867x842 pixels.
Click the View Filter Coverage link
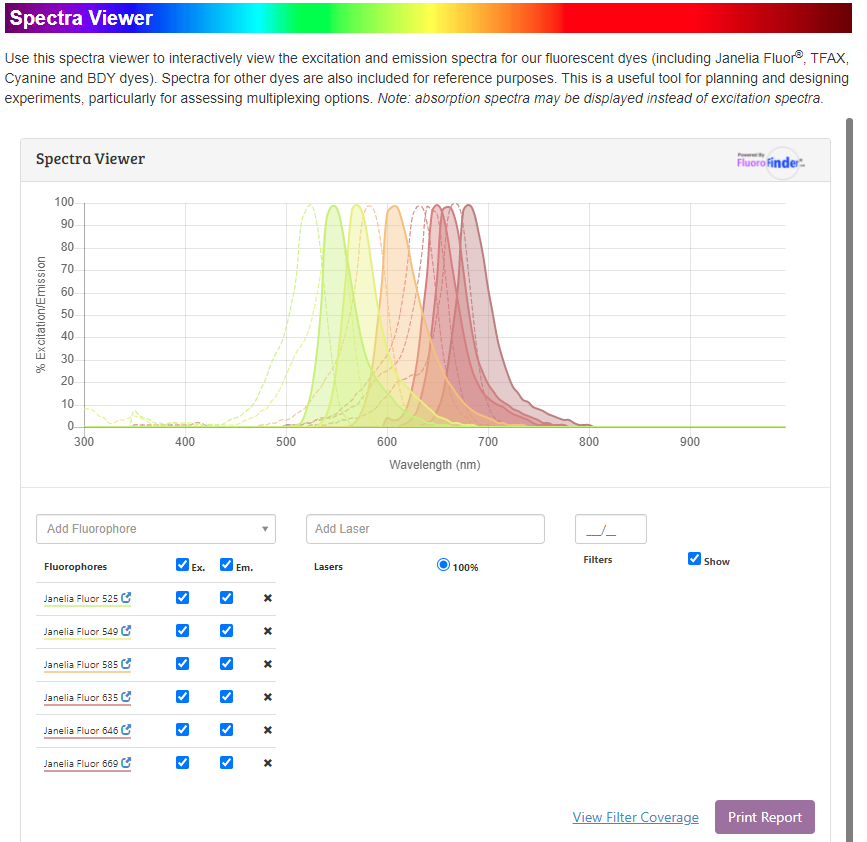(x=635, y=817)
